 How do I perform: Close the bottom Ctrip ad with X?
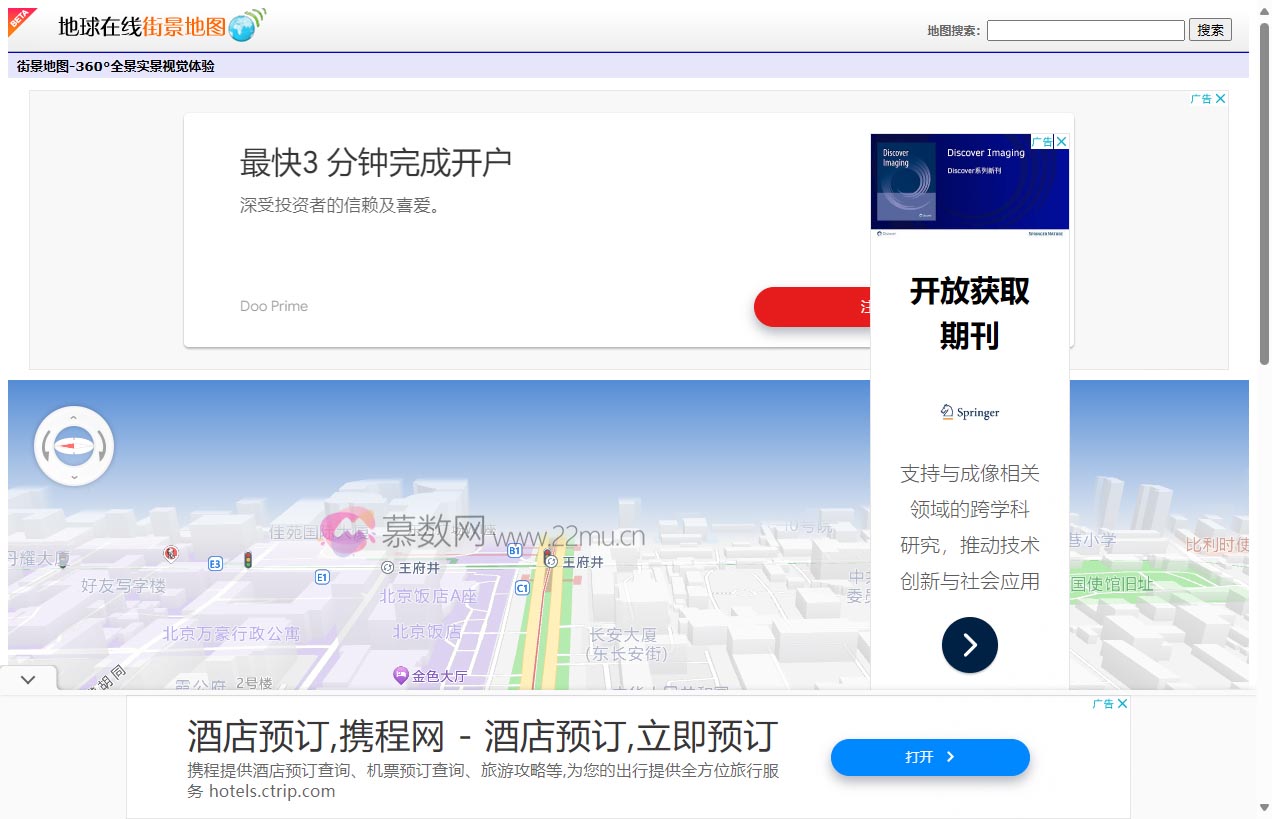pos(1122,704)
